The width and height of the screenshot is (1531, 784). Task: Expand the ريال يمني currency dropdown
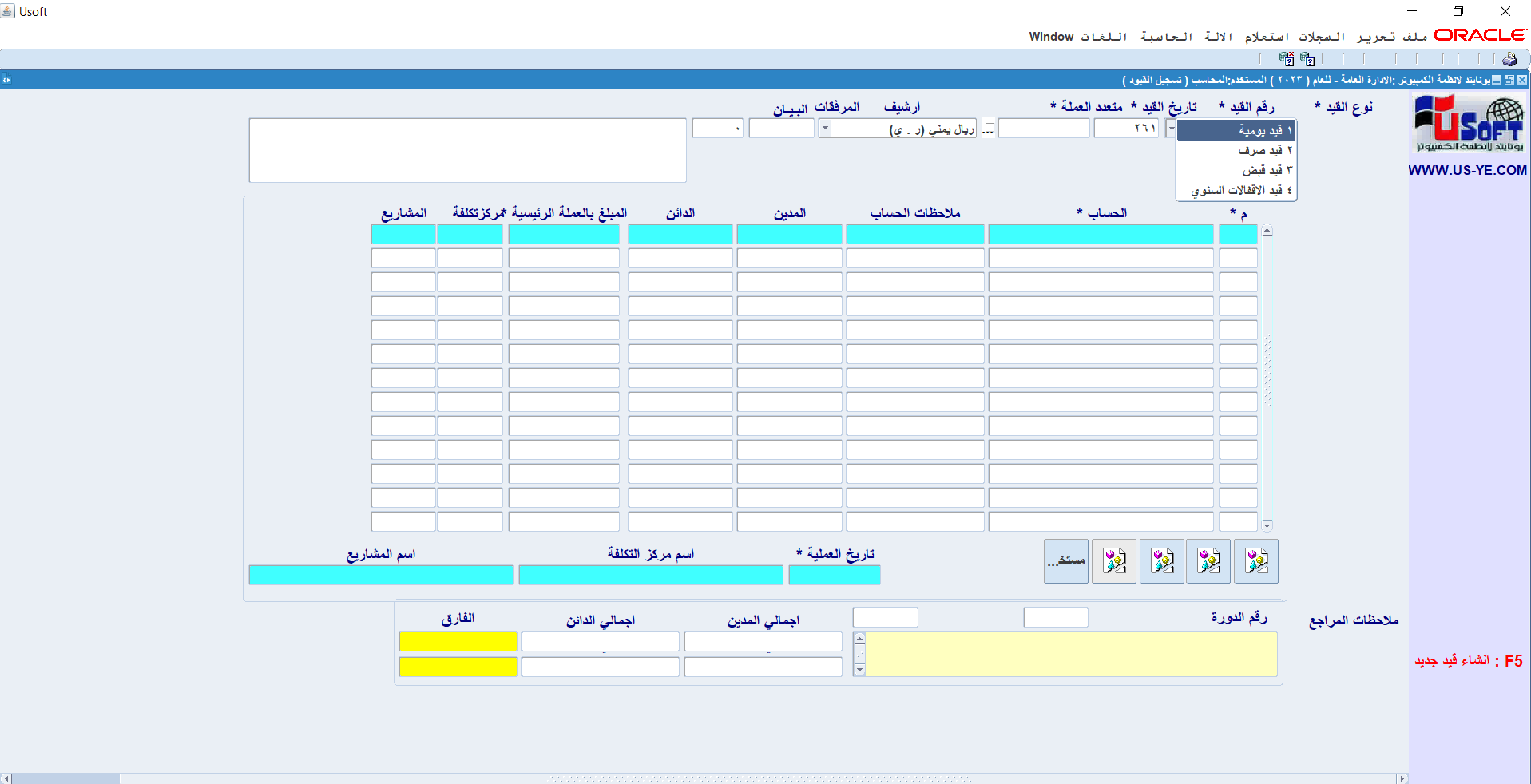pos(825,129)
